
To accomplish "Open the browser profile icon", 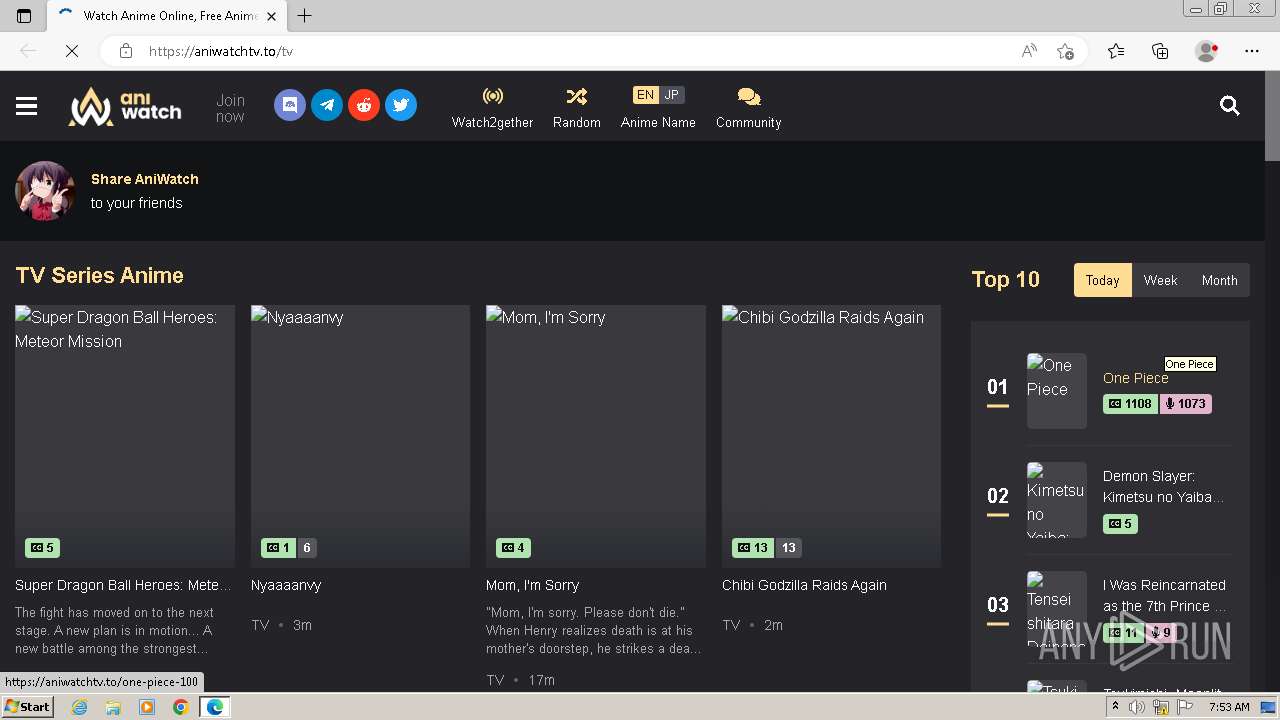I will [x=1207, y=51].
